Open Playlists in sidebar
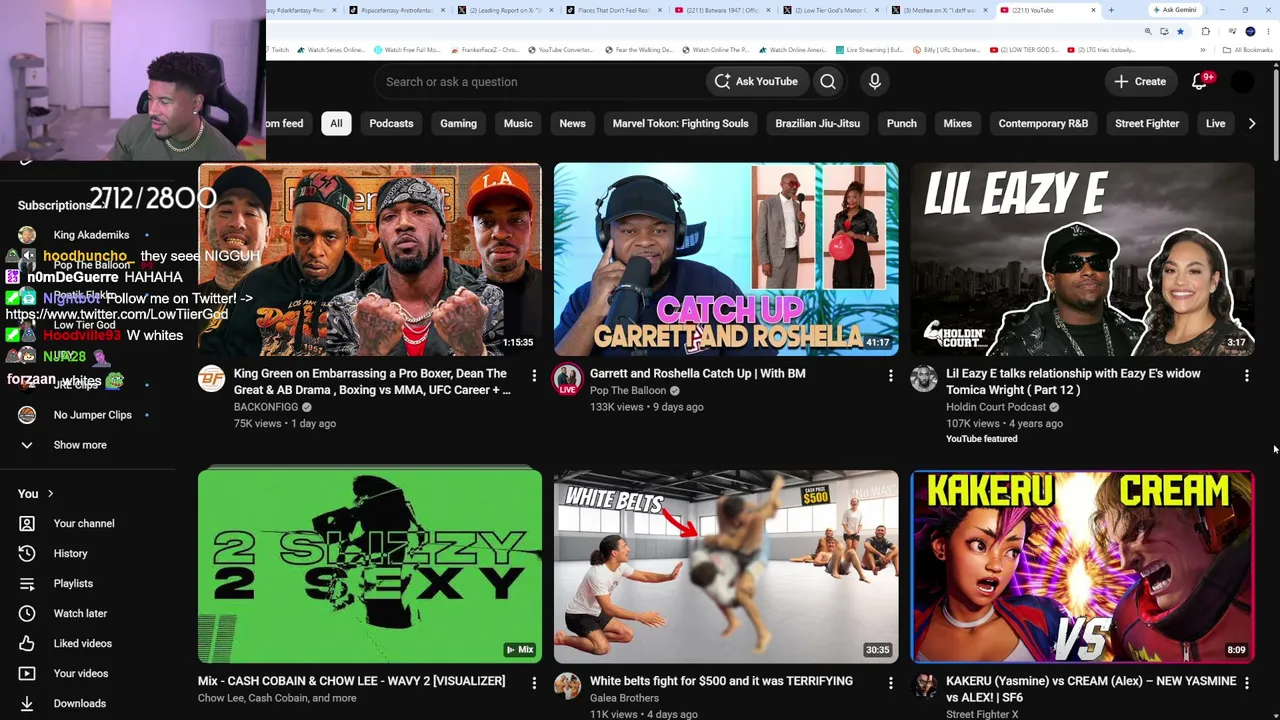This screenshot has height=720, width=1280. click(x=73, y=584)
